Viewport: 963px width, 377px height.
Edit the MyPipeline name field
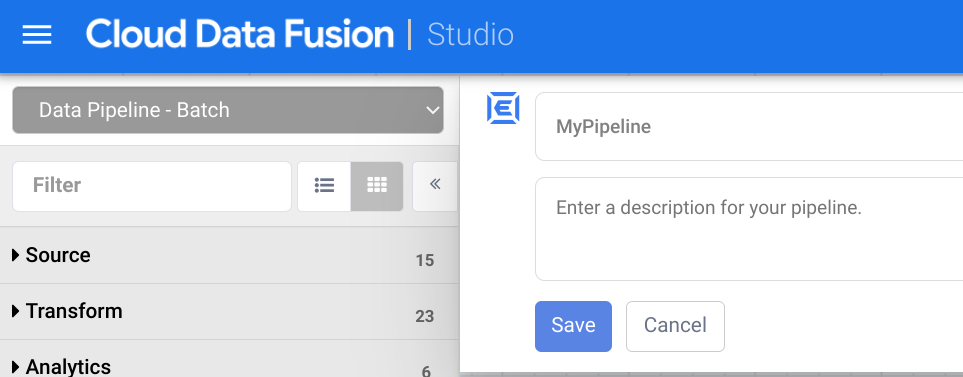coord(749,126)
